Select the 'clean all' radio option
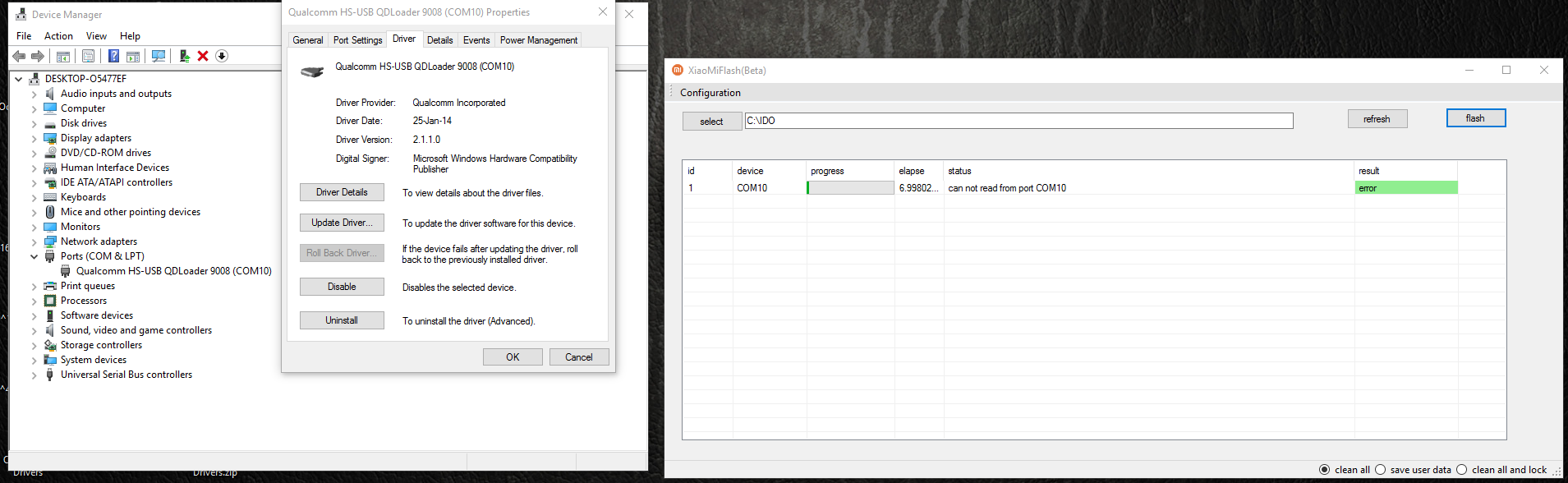 click(x=1324, y=470)
